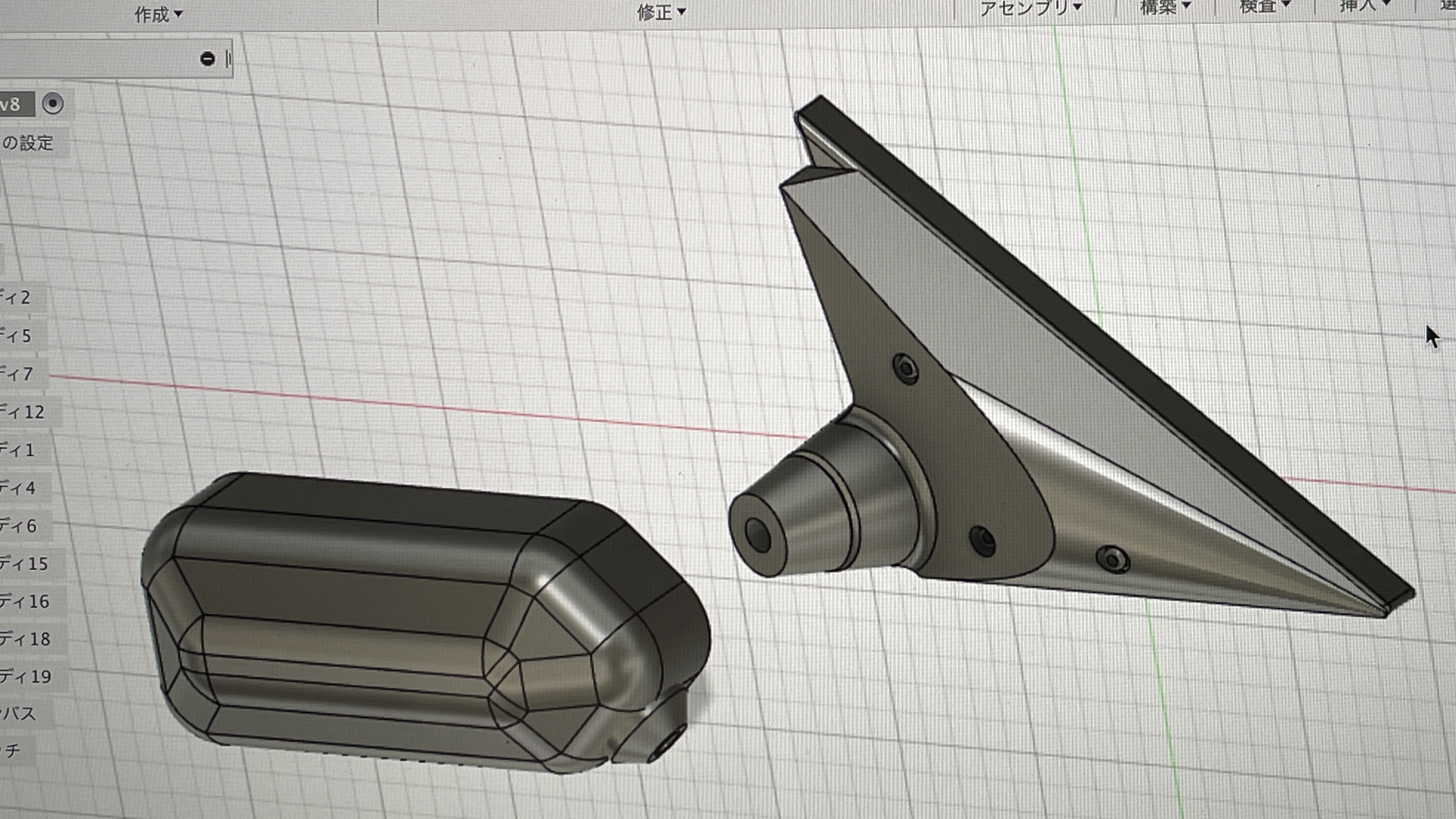Viewport: 1456px width, 819px height.
Task: Open the 作成 dropdown menu
Action: [x=158, y=14]
